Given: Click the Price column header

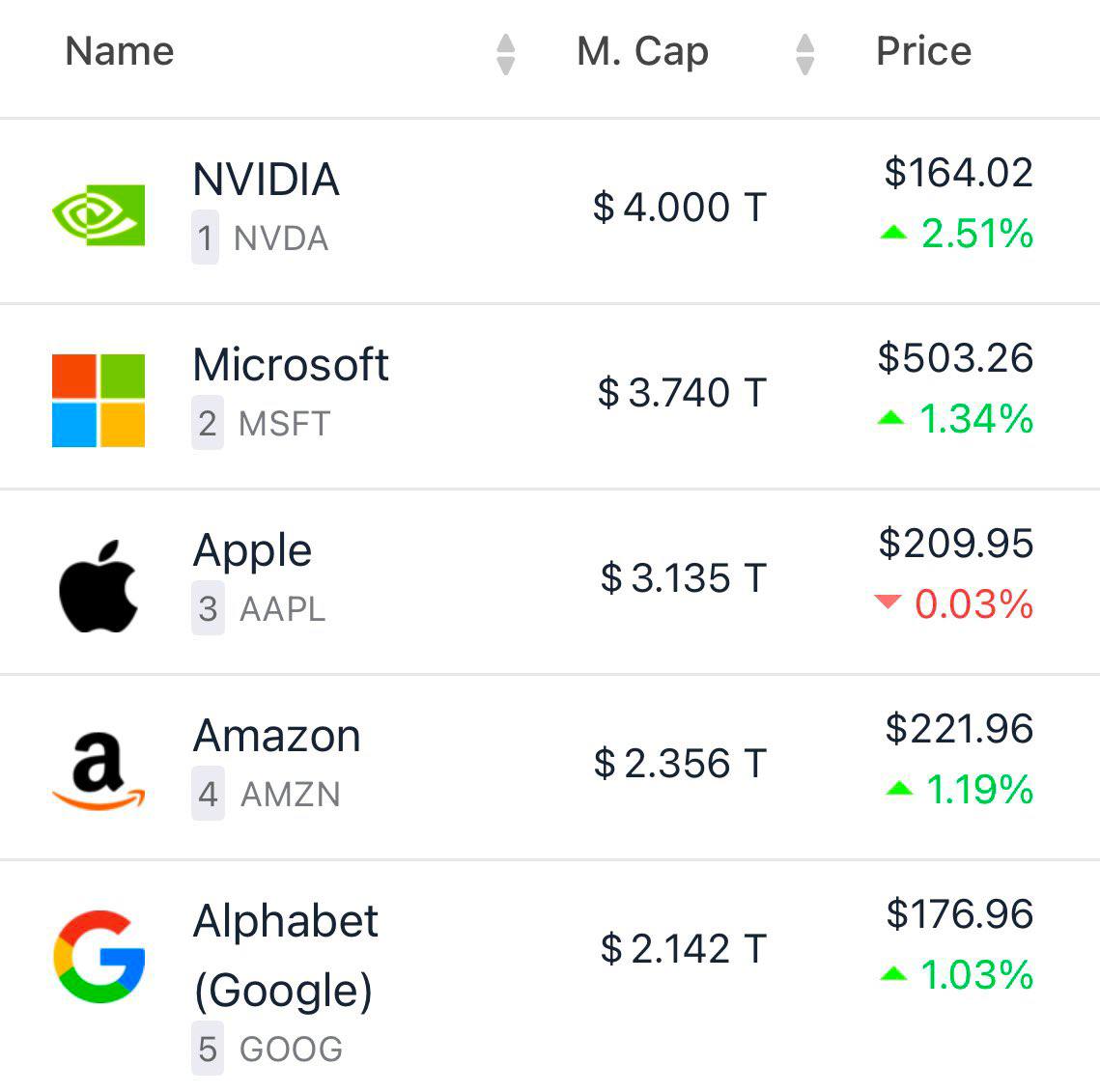Looking at the screenshot, I should (923, 51).
